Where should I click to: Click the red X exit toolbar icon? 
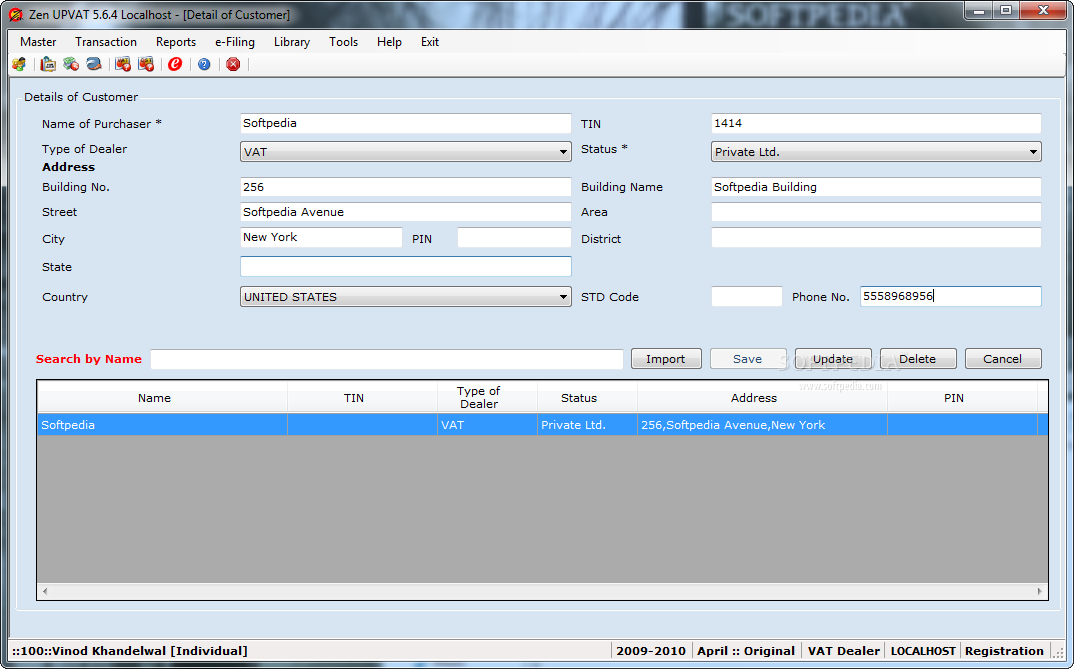(234, 64)
